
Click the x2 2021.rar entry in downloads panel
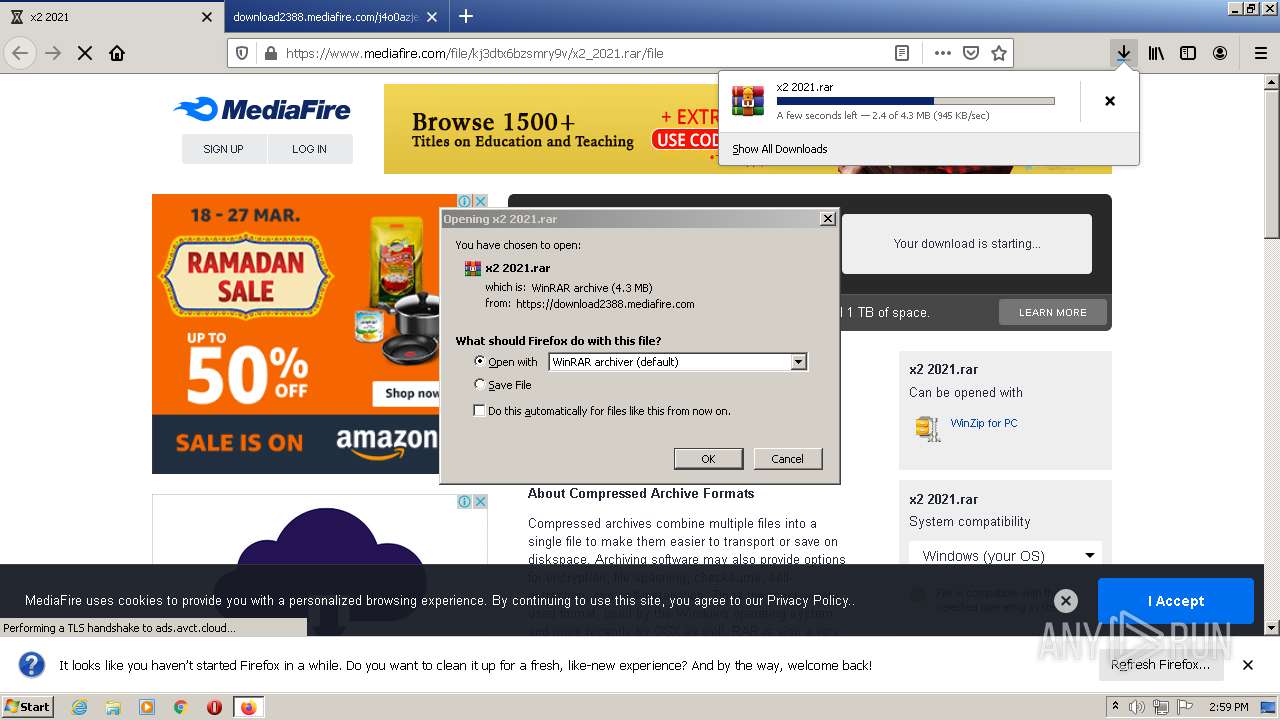(x=928, y=101)
